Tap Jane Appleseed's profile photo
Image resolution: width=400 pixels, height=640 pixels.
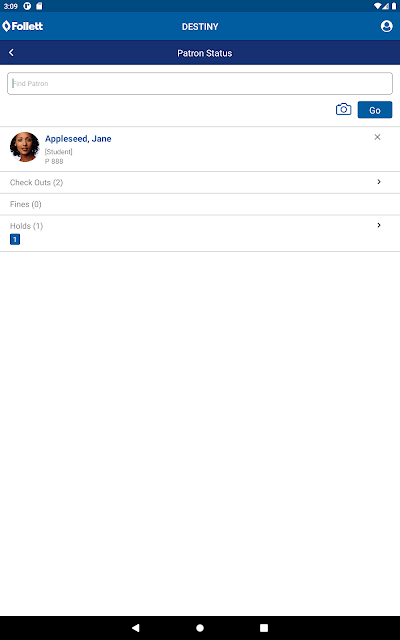tap(24, 147)
